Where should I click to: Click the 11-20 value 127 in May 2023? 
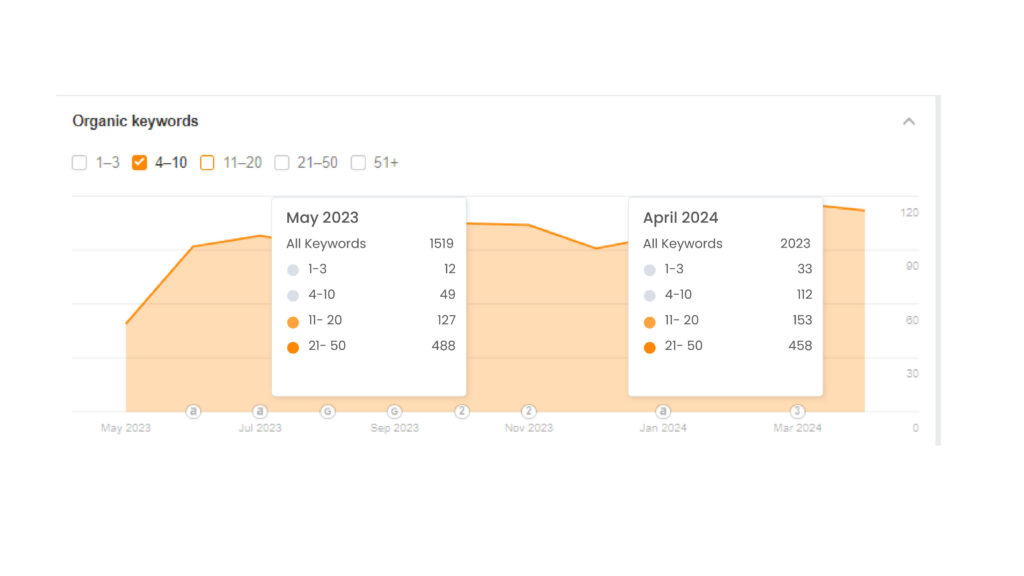point(446,320)
